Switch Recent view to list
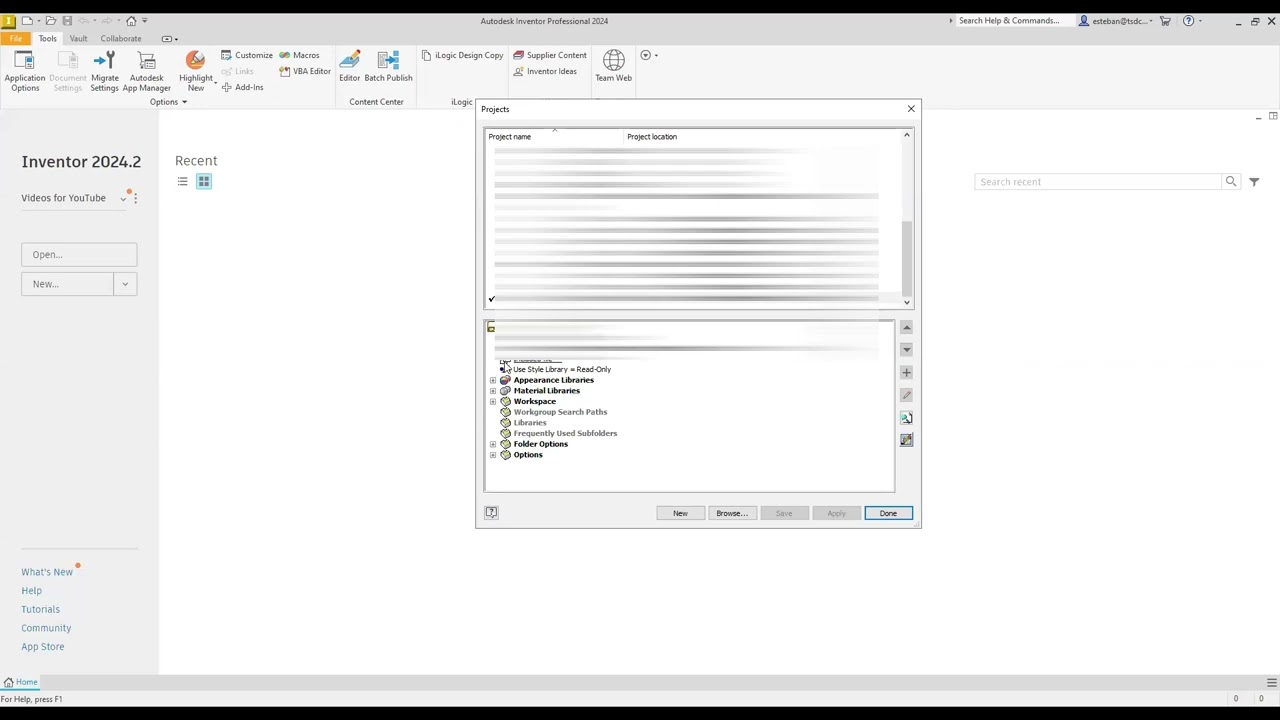Image resolution: width=1280 pixels, height=720 pixels. click(x=182, y=181)
